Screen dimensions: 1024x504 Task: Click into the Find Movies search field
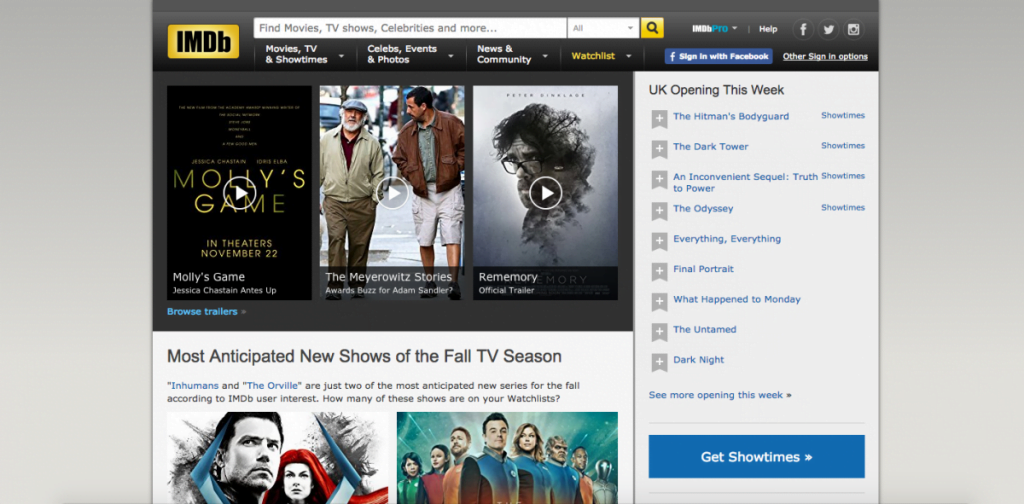(x=410, y=28)
